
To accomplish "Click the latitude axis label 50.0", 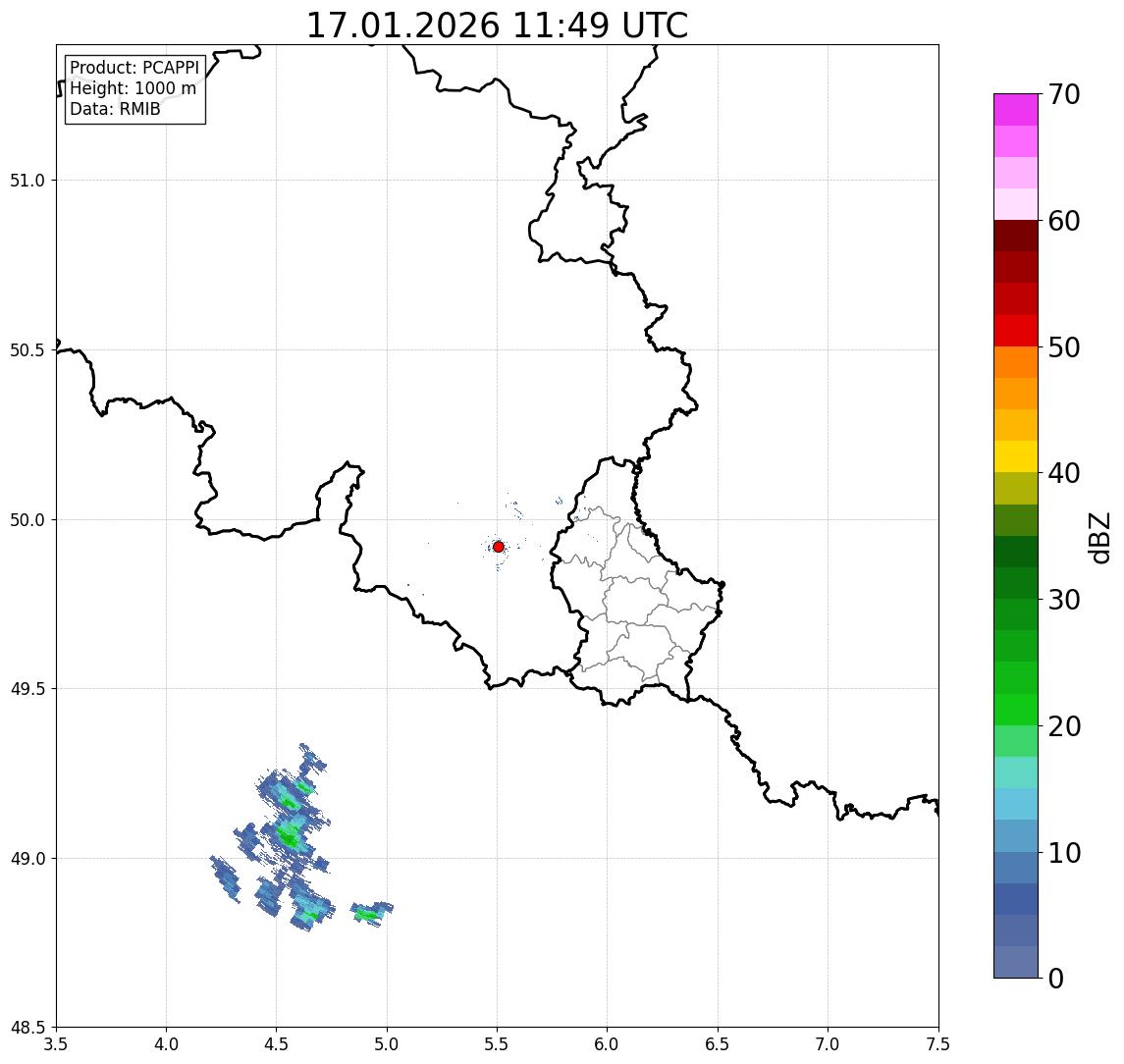I will [x=27, y=520].
